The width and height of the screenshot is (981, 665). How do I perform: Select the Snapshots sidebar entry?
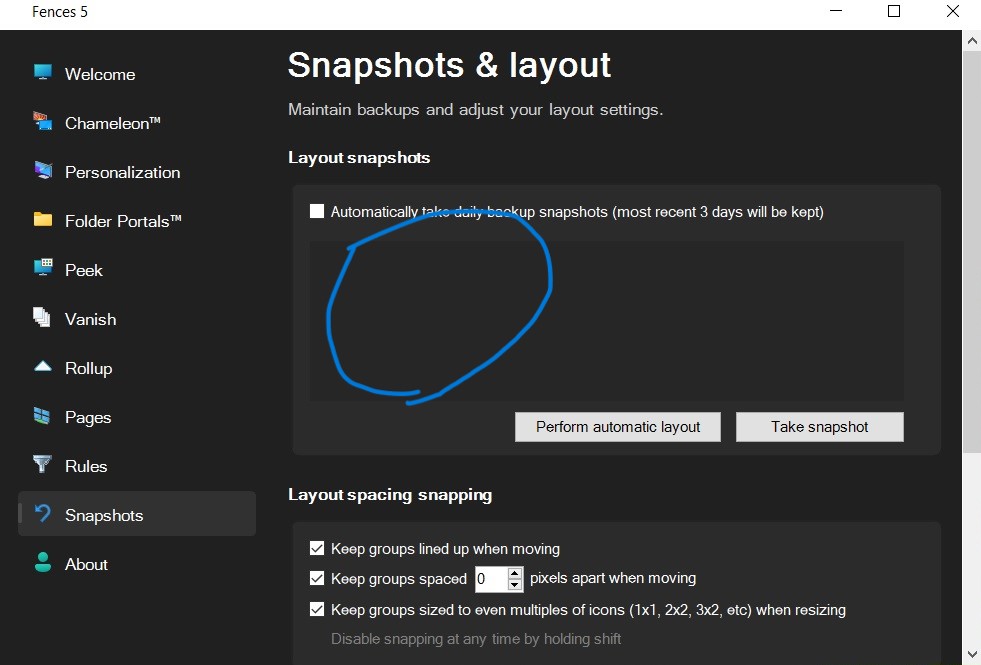point(137,514)
